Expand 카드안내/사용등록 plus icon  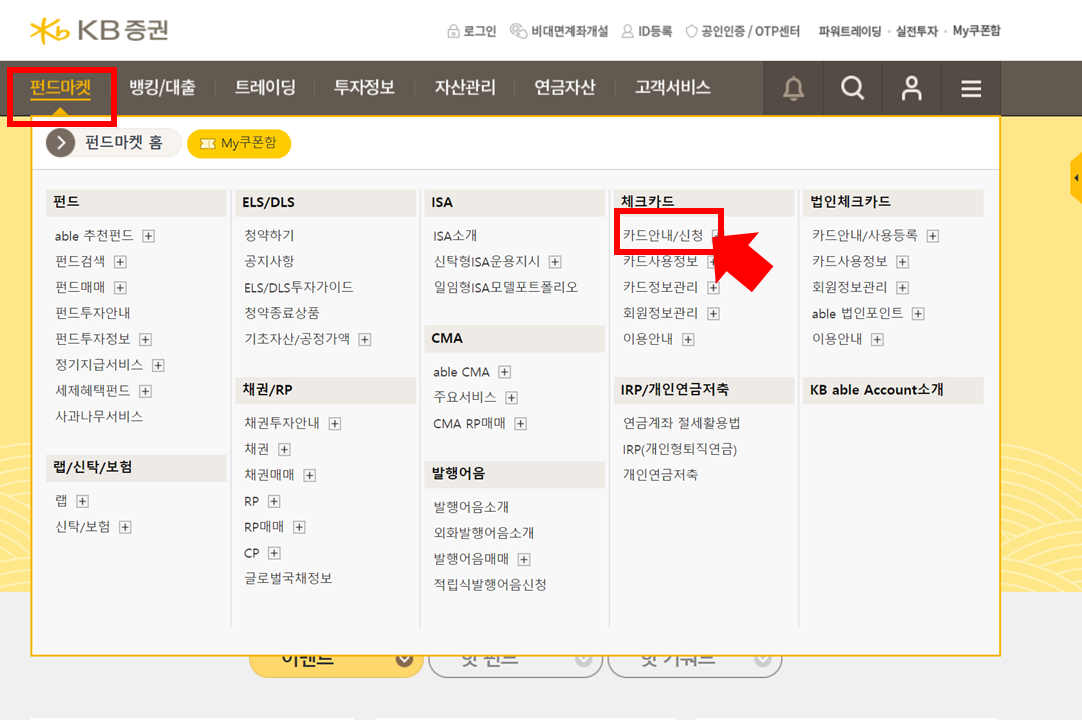[x=932, y=236]
